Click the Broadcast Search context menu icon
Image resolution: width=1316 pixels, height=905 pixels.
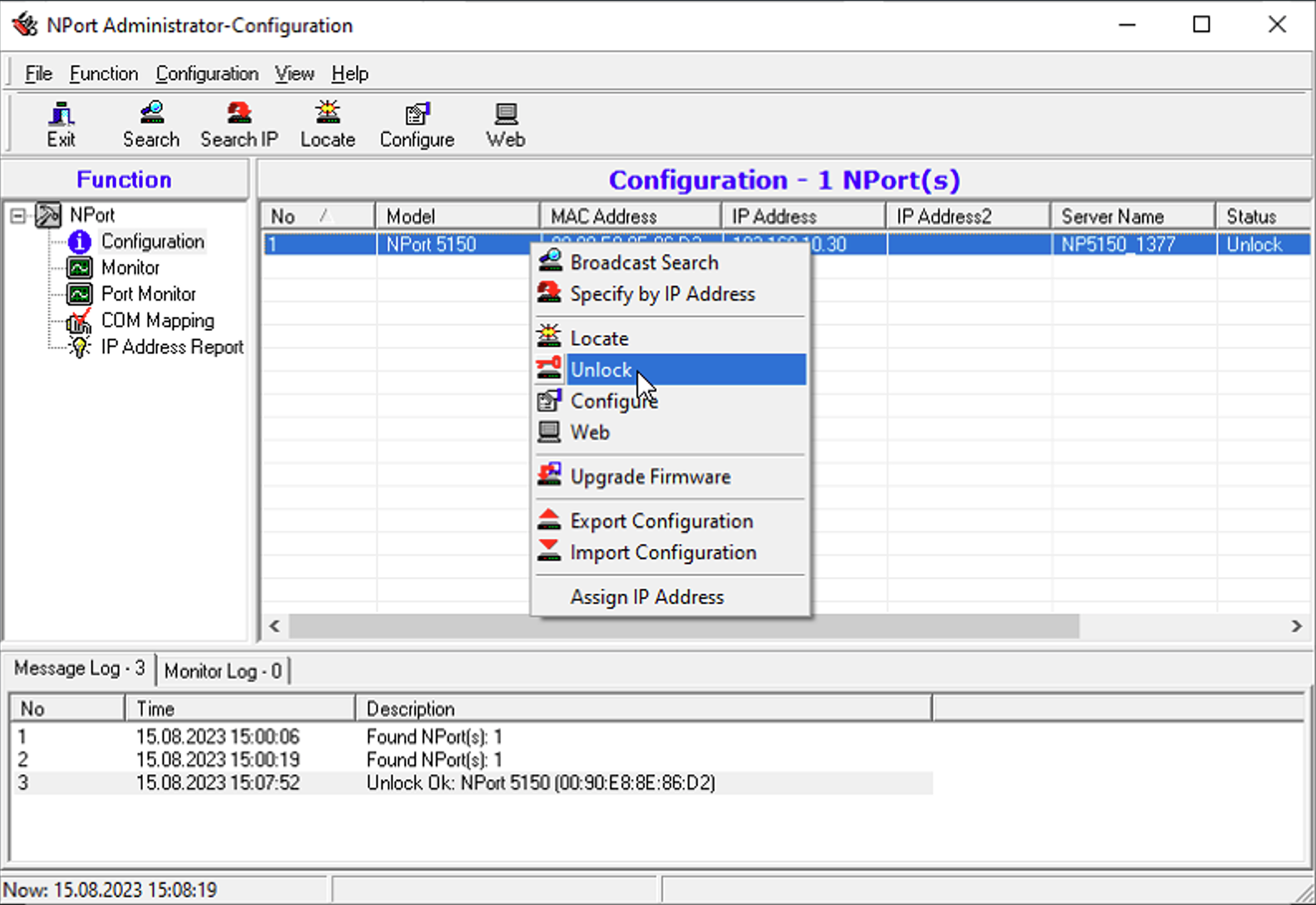[x=550, y=262]
